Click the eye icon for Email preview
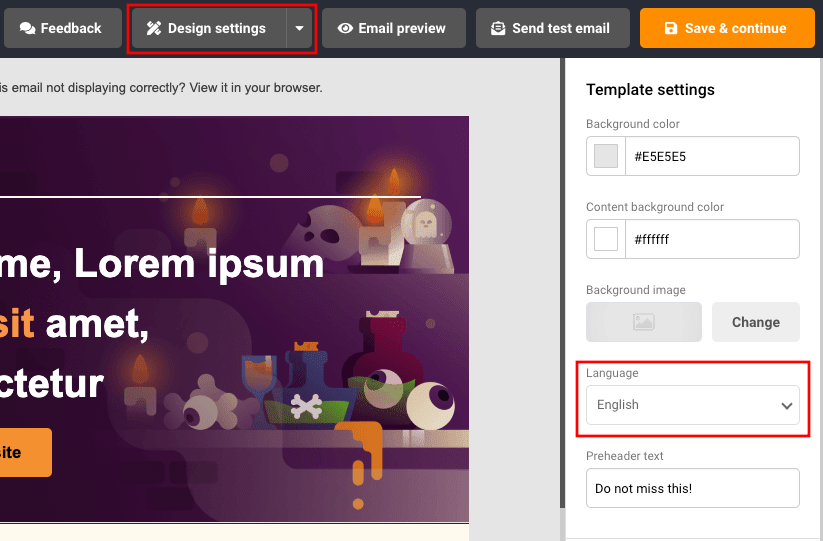 345,28
